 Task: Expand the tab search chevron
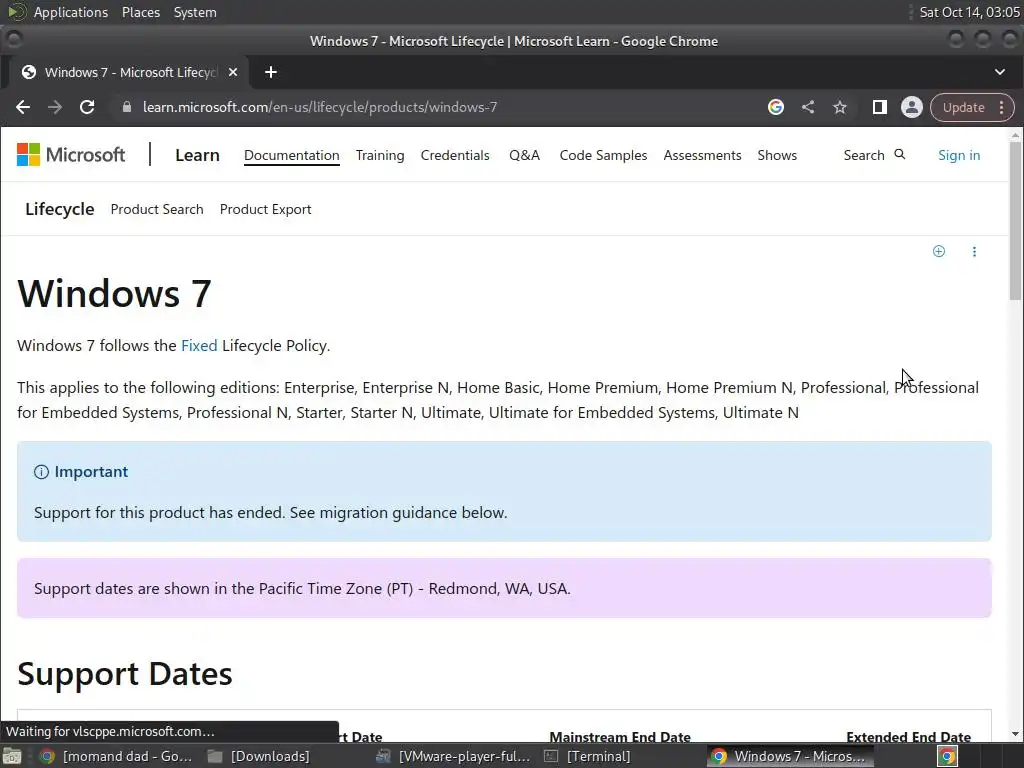click(x=1000, y=72)
